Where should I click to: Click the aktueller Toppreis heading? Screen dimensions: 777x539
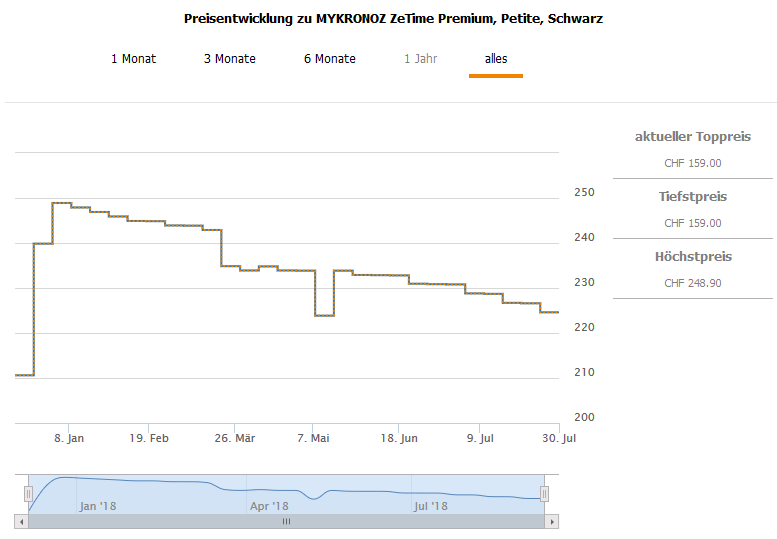(x=693, y=137)
